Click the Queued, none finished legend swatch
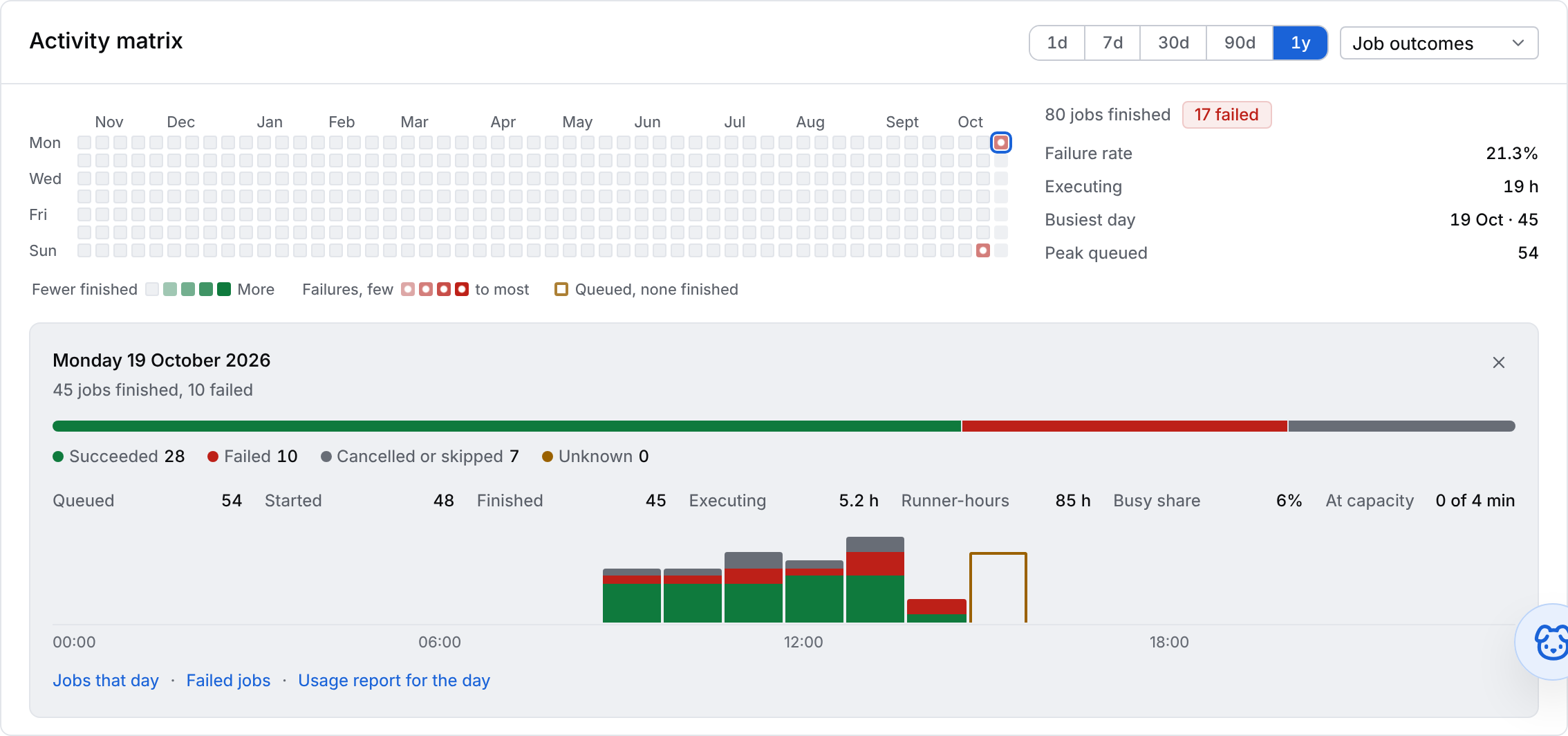The image size is (1568, 736). pyautogui.click(x=561, y=289)
